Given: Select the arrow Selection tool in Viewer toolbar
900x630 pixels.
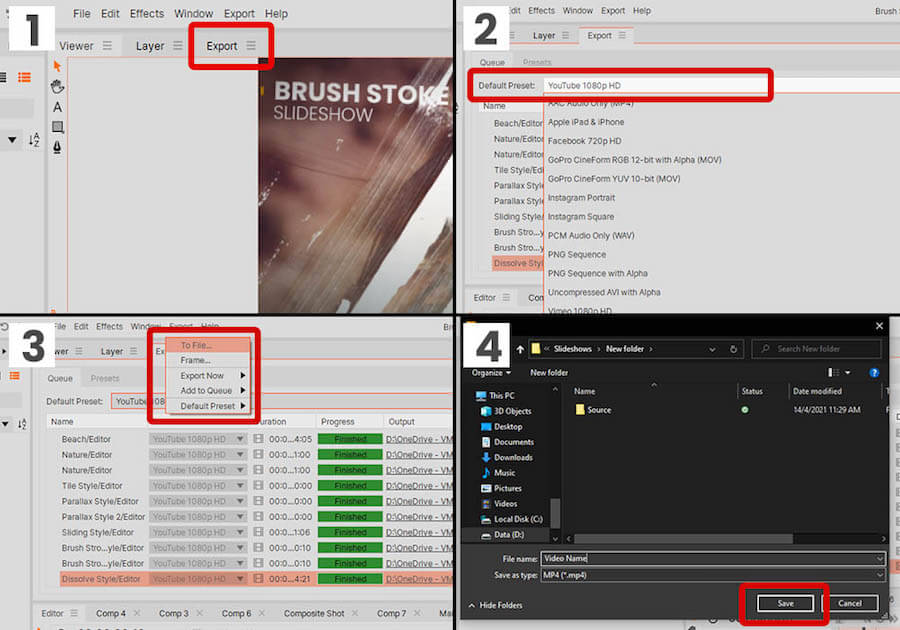Looking at the screenshot, I should (x=57, y=66).
